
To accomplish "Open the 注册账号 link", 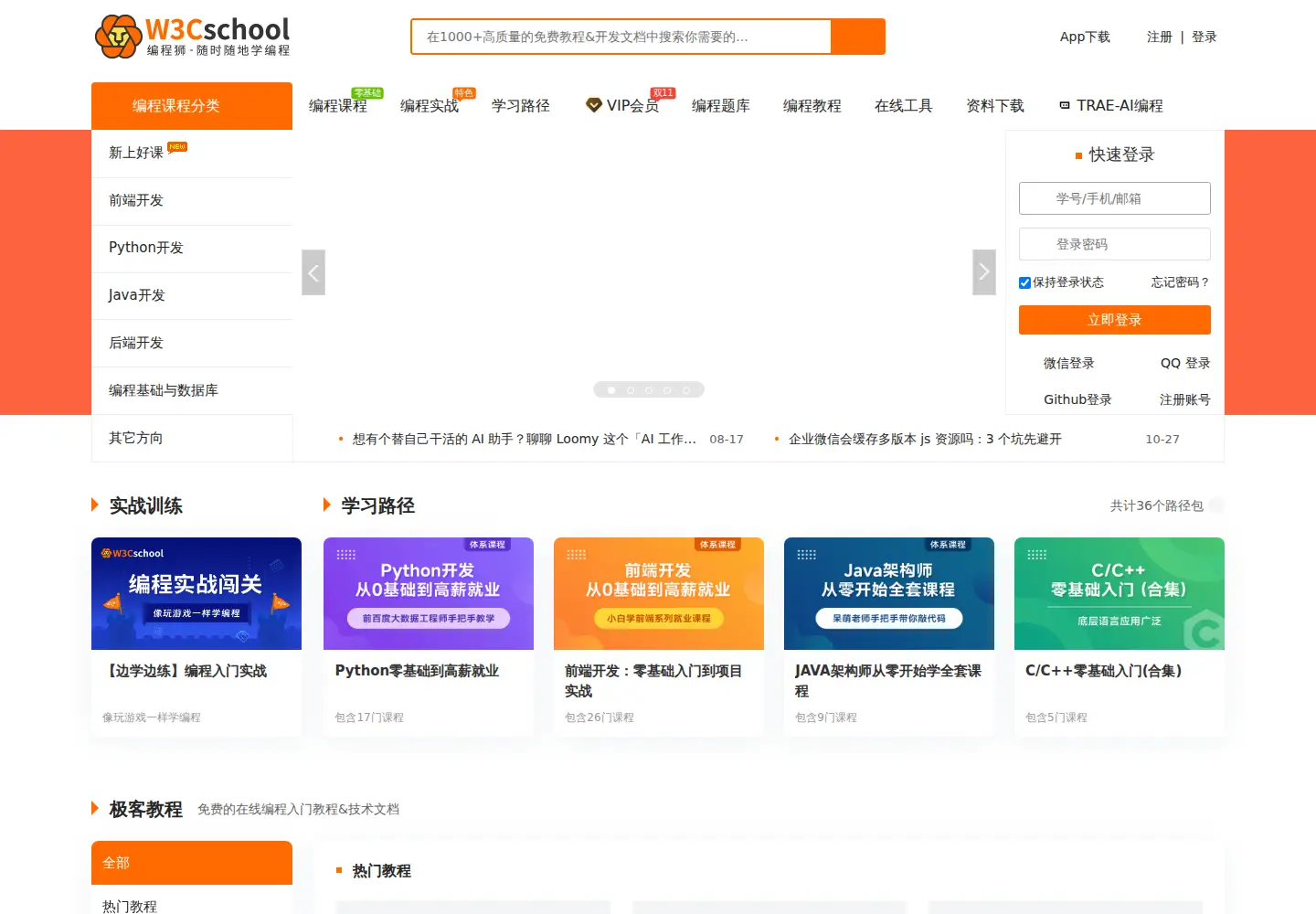I will point(1185,399).
